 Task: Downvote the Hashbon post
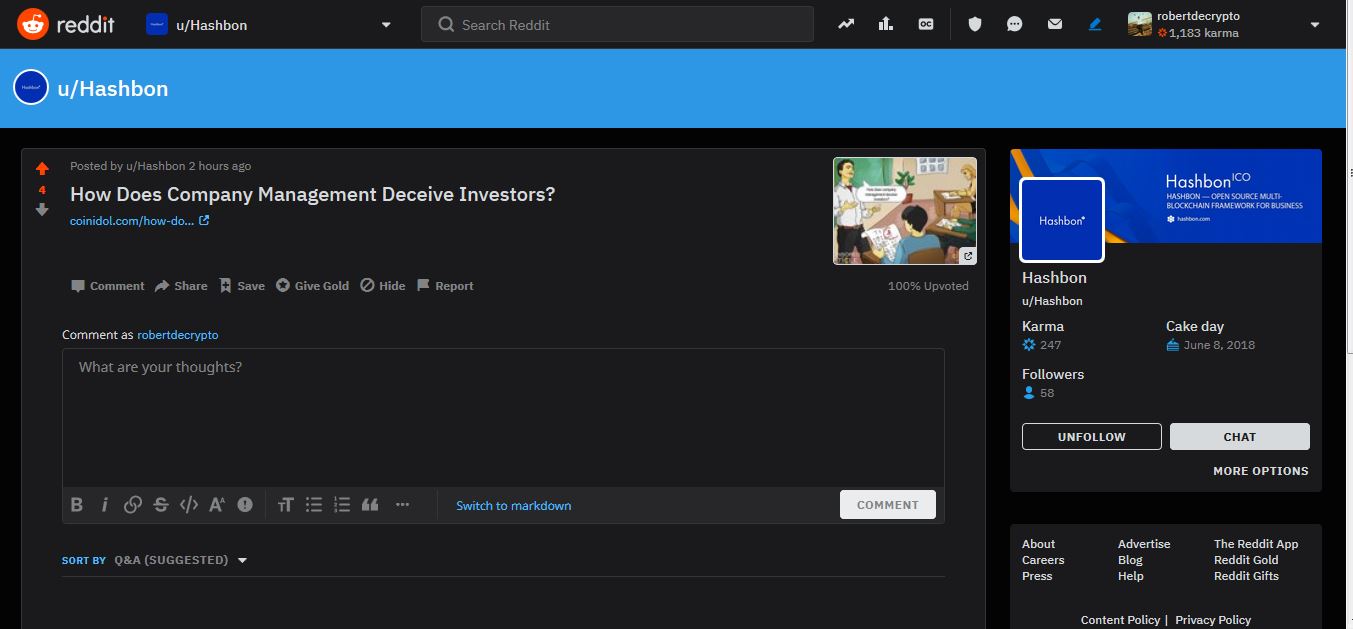tap(42, 209)
